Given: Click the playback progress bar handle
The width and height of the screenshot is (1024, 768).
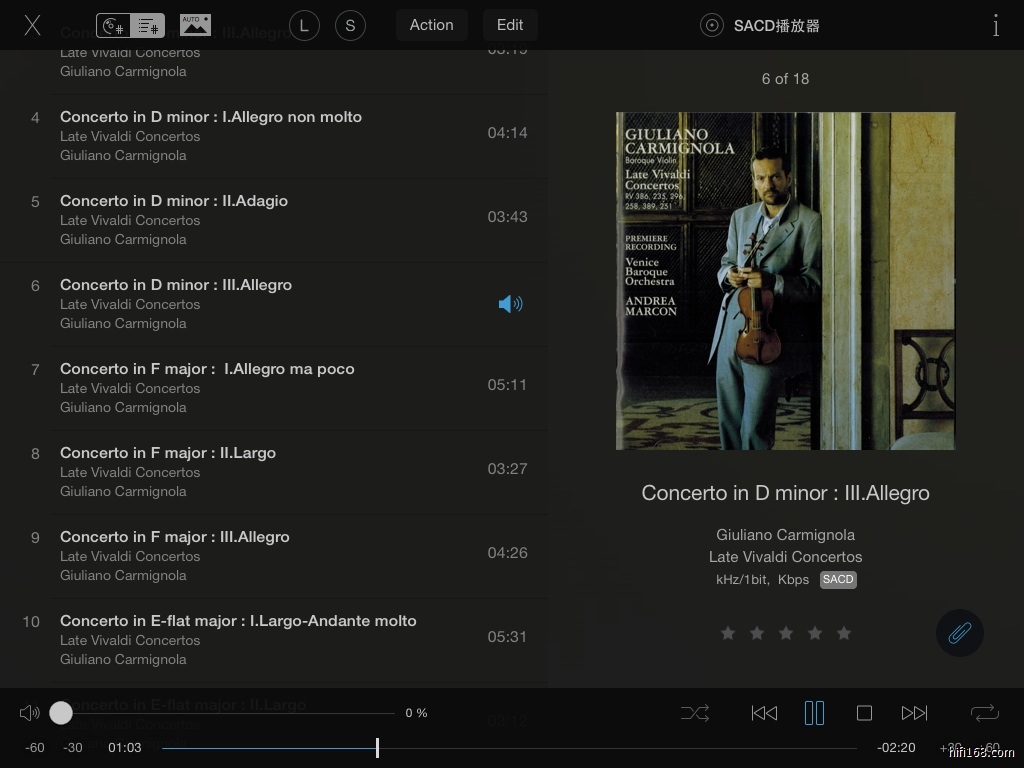Looking at the screenshot, I should 377,748.
